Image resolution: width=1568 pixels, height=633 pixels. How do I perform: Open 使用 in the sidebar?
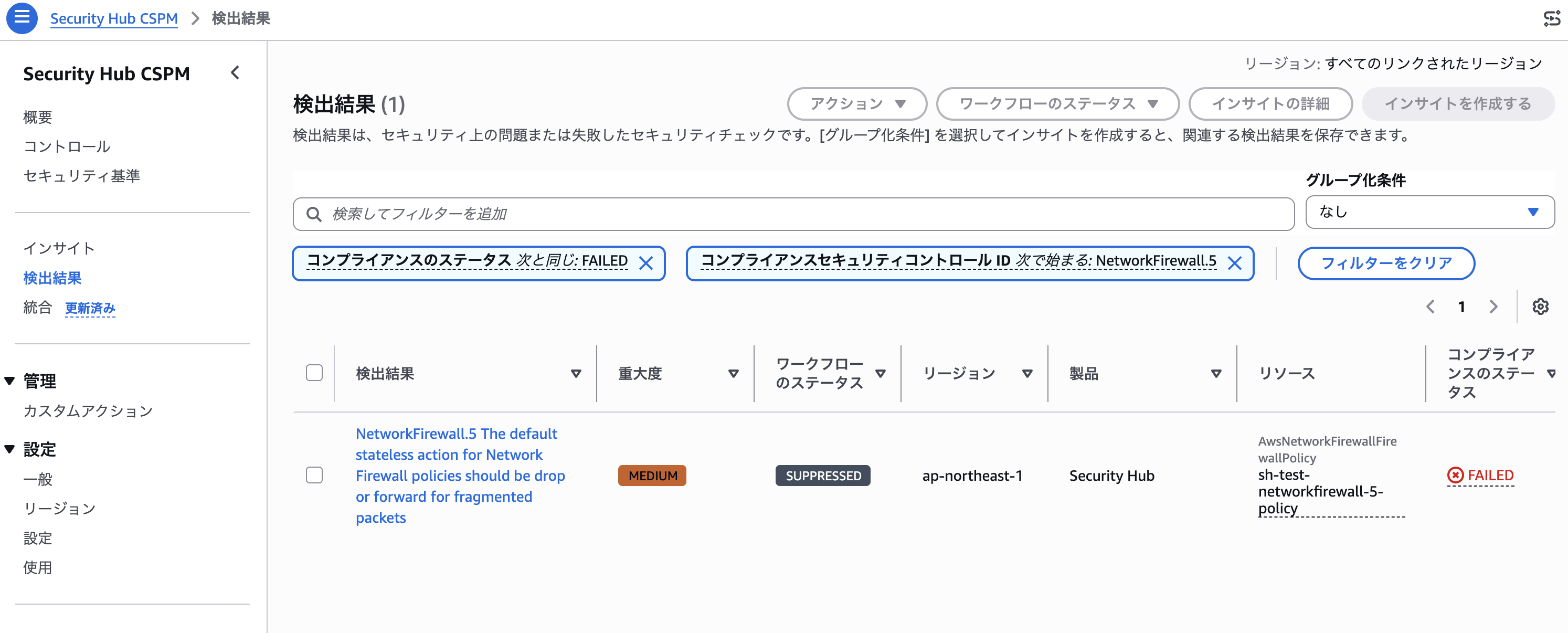click(38, 567)
